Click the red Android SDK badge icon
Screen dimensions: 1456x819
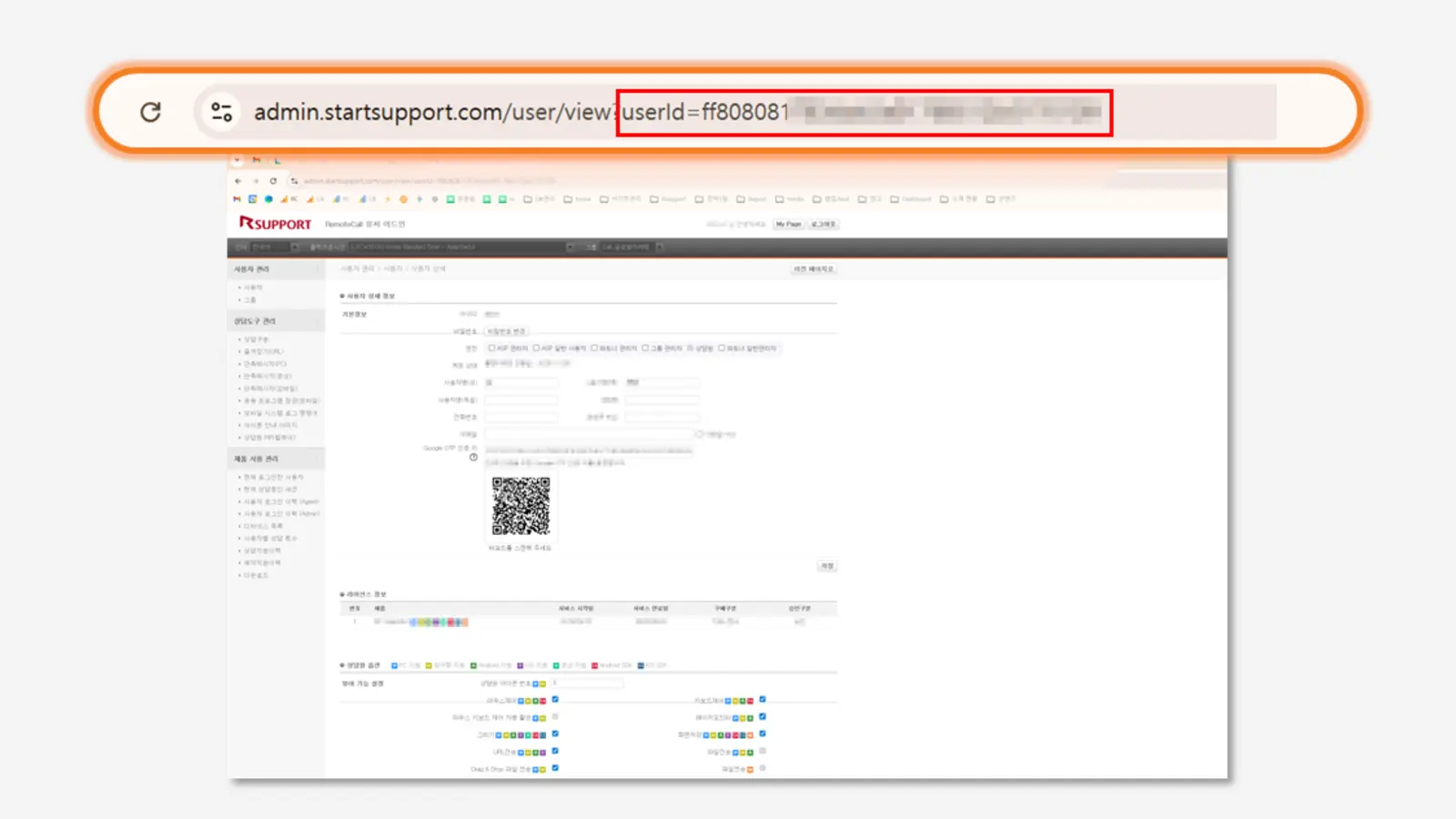coord(594,665)
